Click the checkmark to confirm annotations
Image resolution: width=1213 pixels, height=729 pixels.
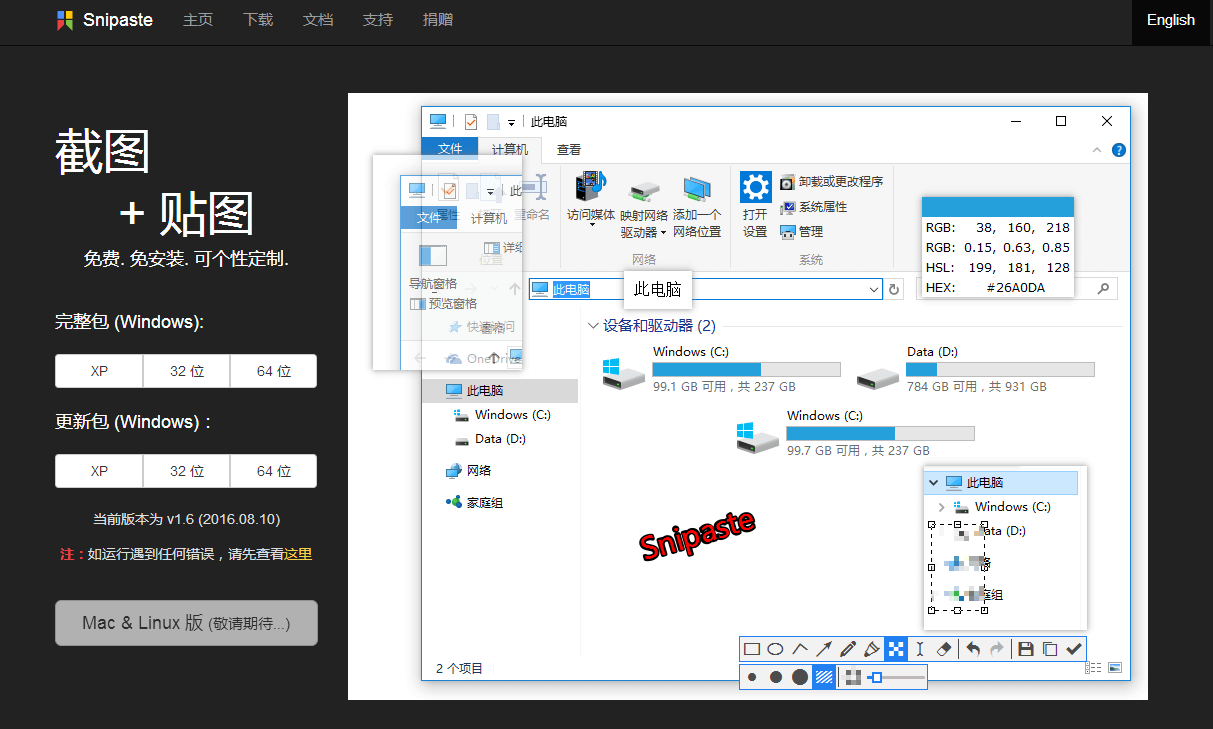(1073, 649)
